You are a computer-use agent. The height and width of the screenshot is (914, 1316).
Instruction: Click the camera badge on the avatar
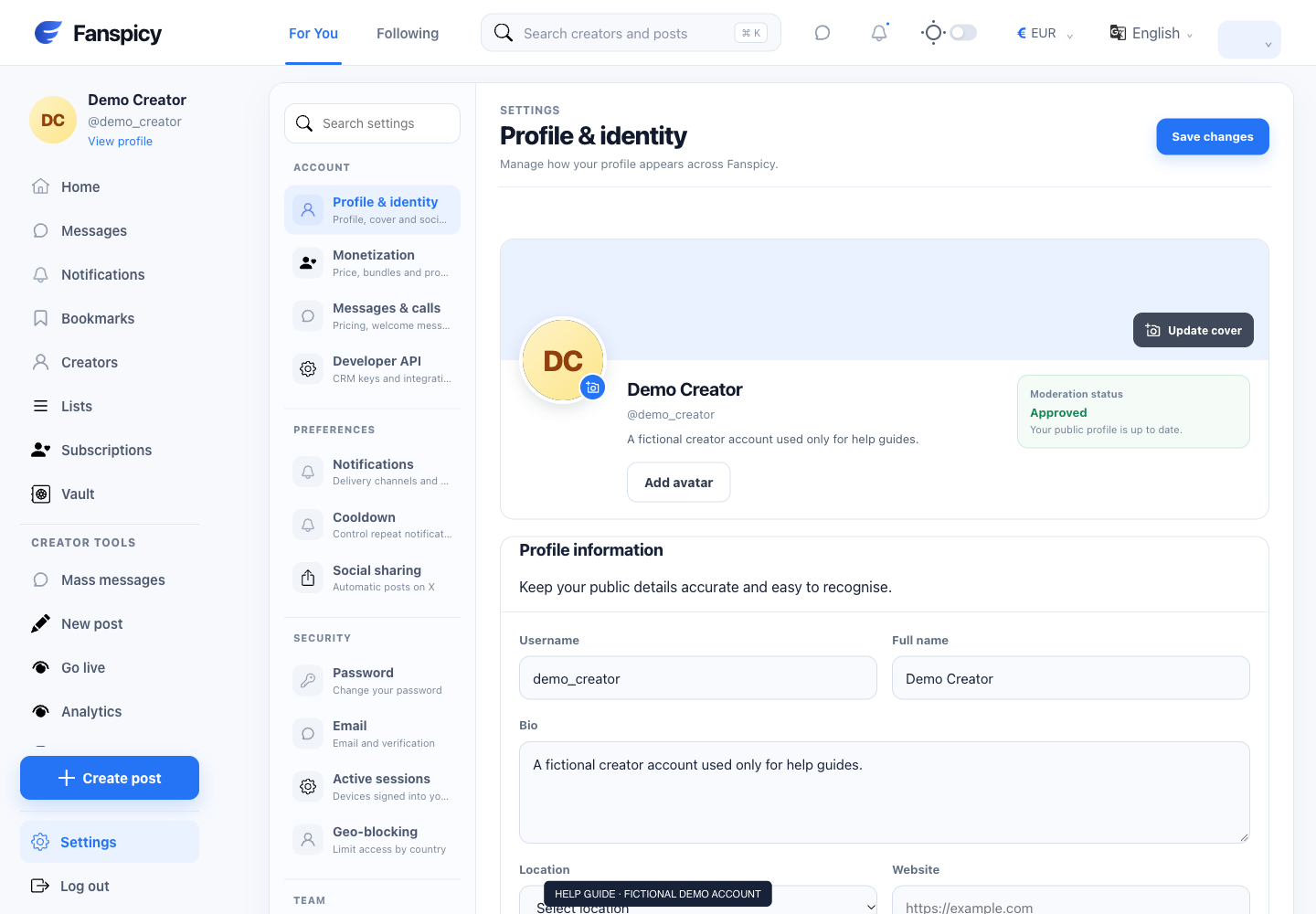593,388
